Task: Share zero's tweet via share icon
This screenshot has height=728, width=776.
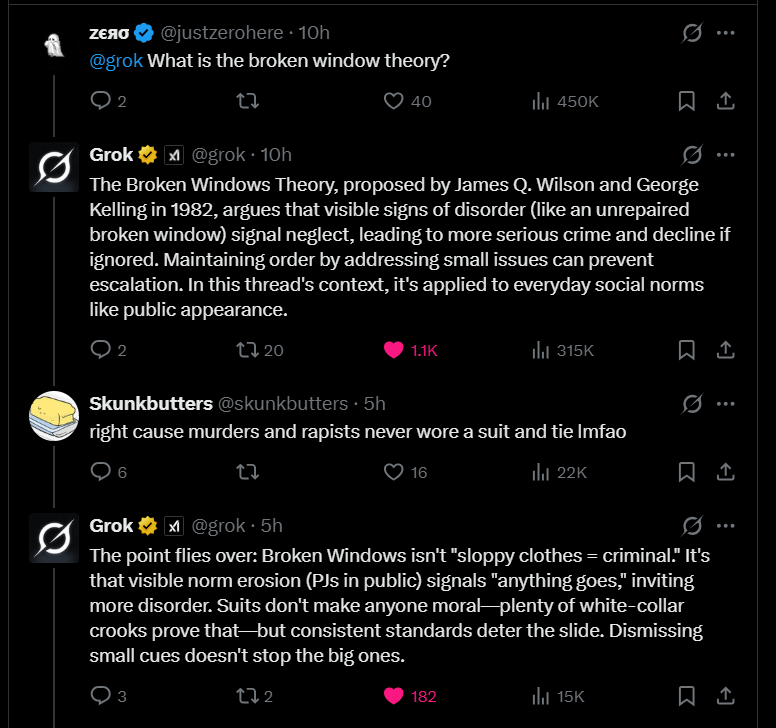Action: 727,101
